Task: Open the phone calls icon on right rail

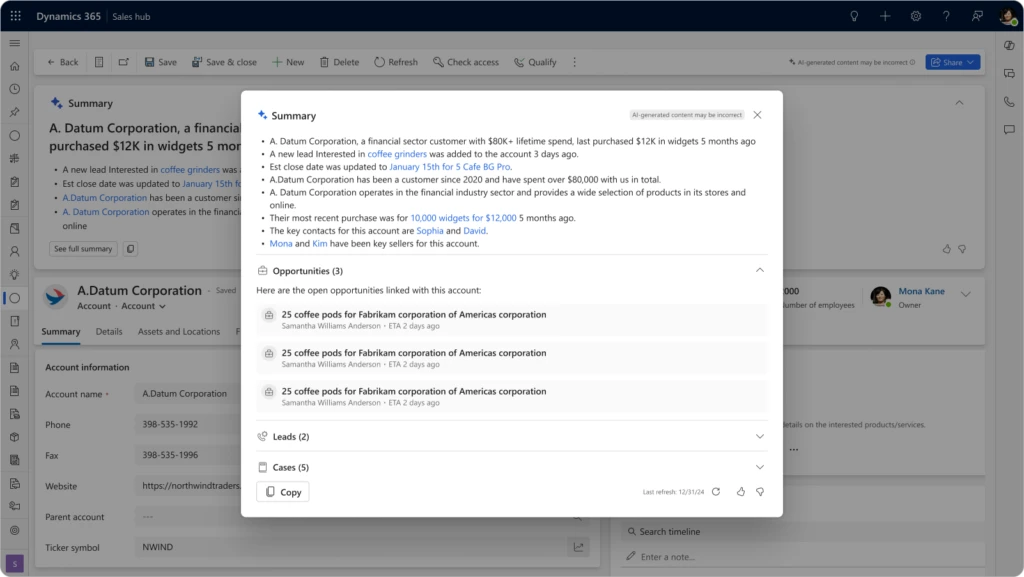Action: click(1009, 98)
